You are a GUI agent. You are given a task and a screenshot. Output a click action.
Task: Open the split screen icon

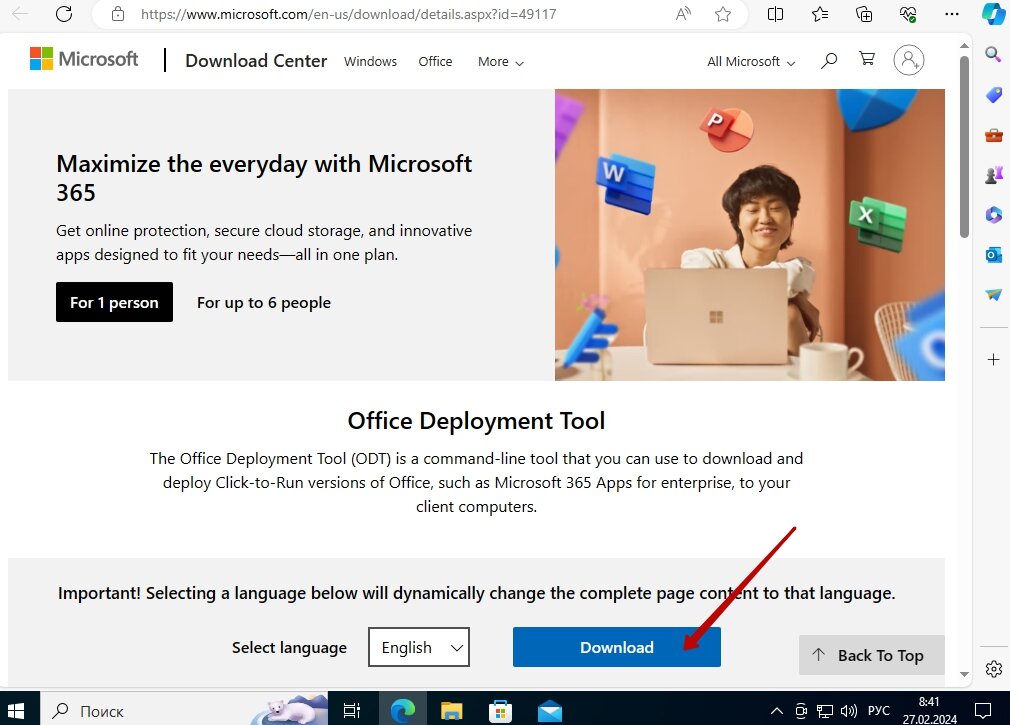[776, 14]
